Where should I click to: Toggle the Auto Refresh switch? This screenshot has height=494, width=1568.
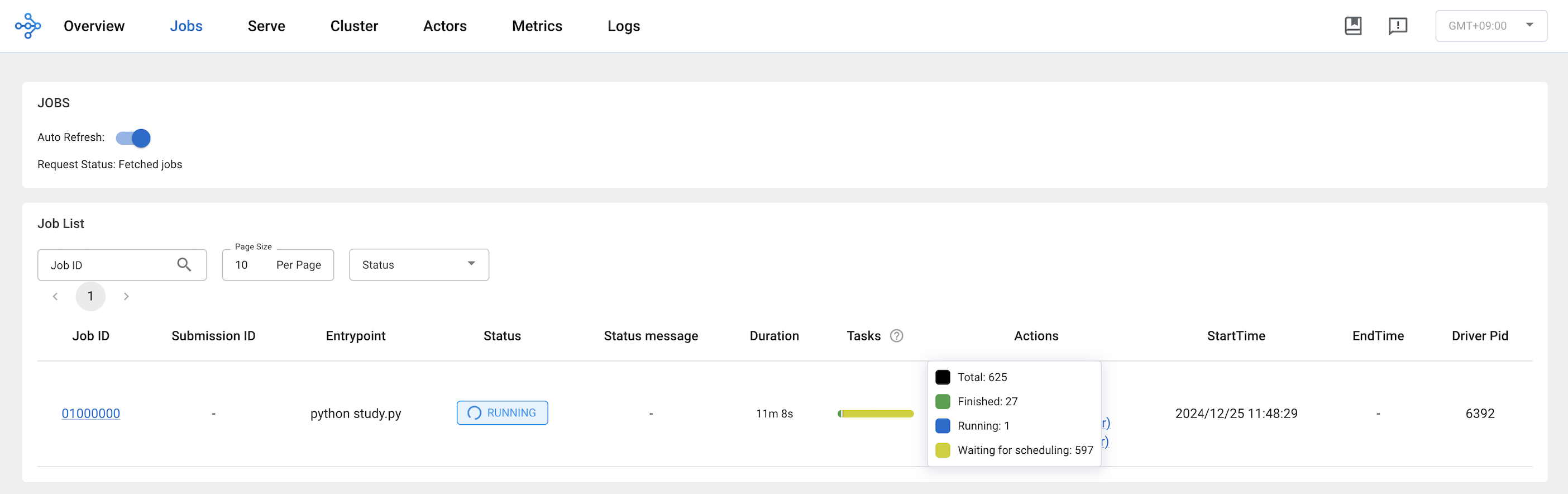[133, 137]
